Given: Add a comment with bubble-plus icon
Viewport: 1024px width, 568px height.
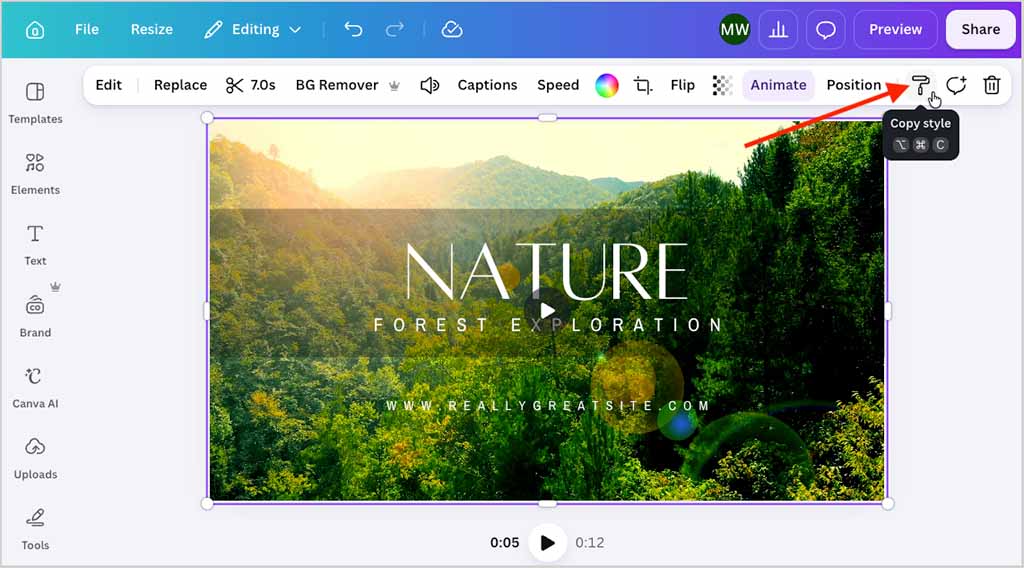Looking at the screenshot, I should pos(956,85).
